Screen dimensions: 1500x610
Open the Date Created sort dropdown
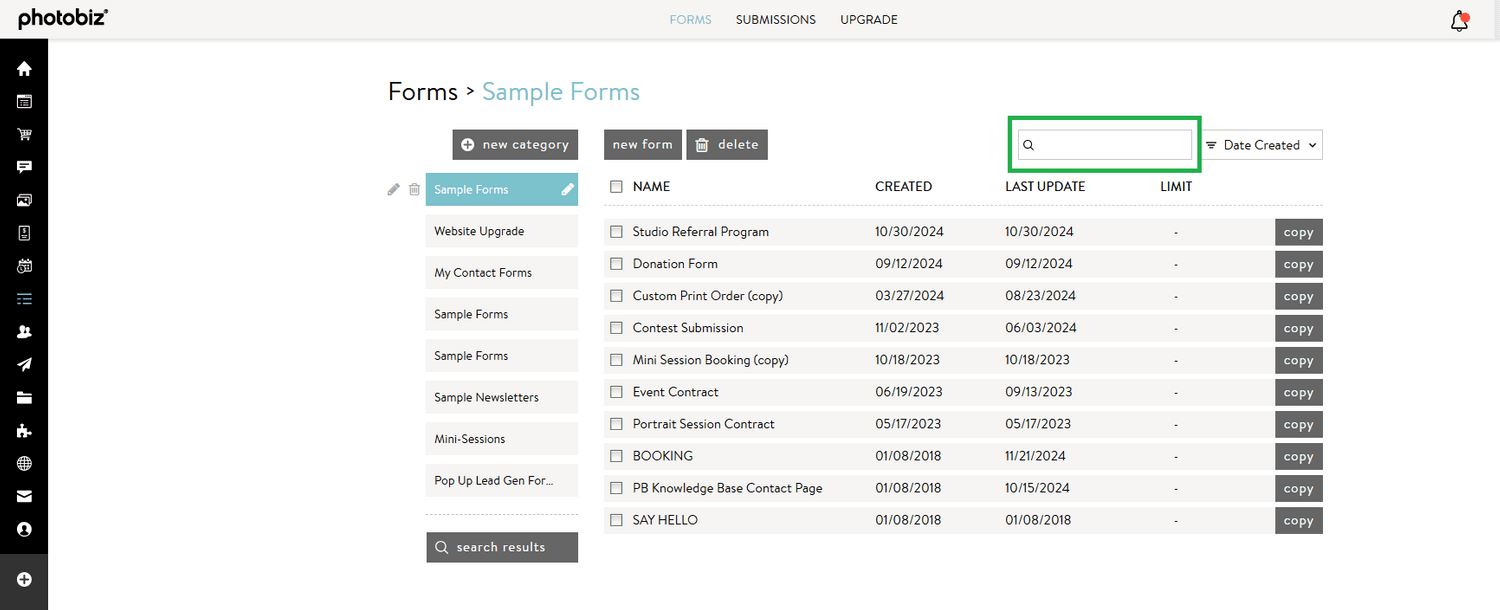[x=1261, y=144]
